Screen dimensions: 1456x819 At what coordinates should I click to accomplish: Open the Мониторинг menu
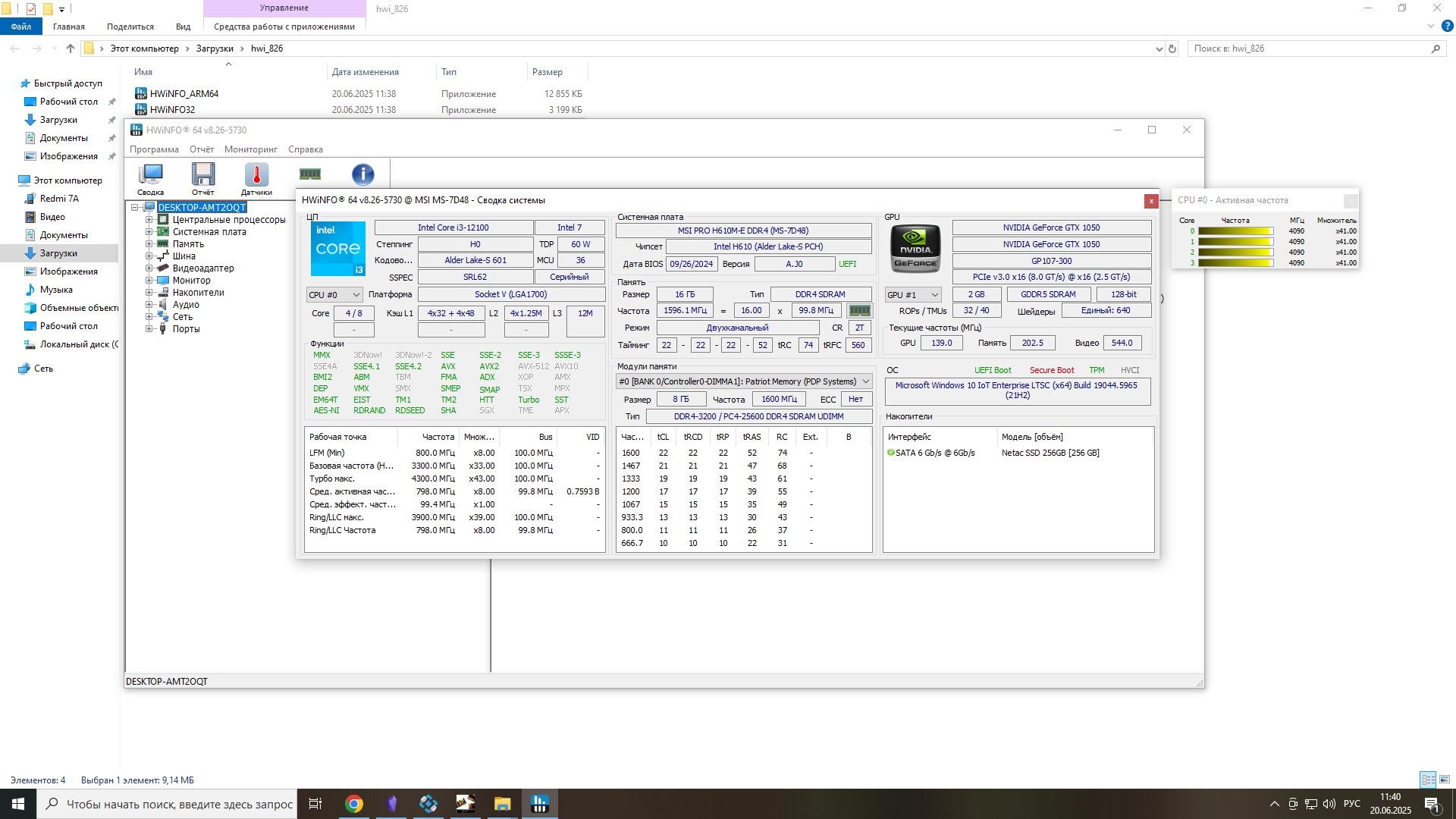(250, 149)
